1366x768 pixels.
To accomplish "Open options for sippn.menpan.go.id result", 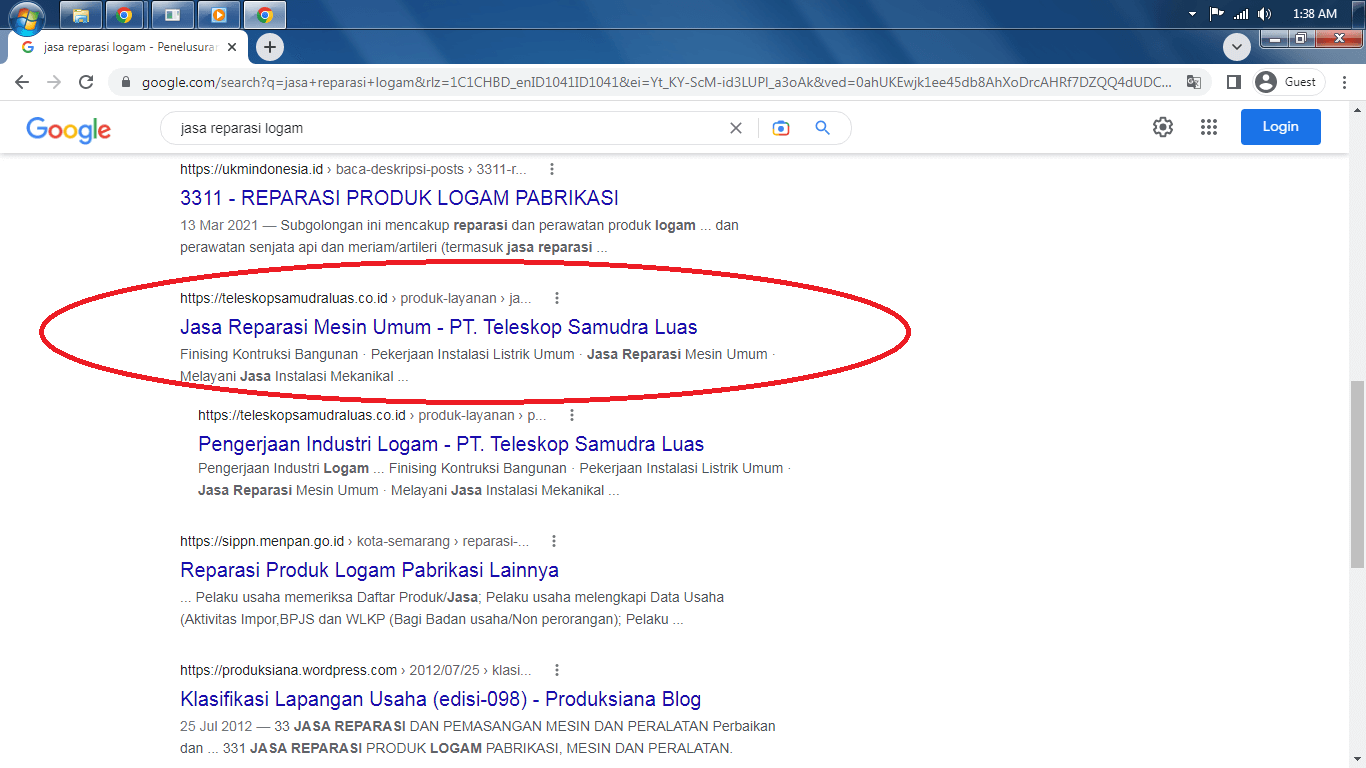I will point(554,541).
